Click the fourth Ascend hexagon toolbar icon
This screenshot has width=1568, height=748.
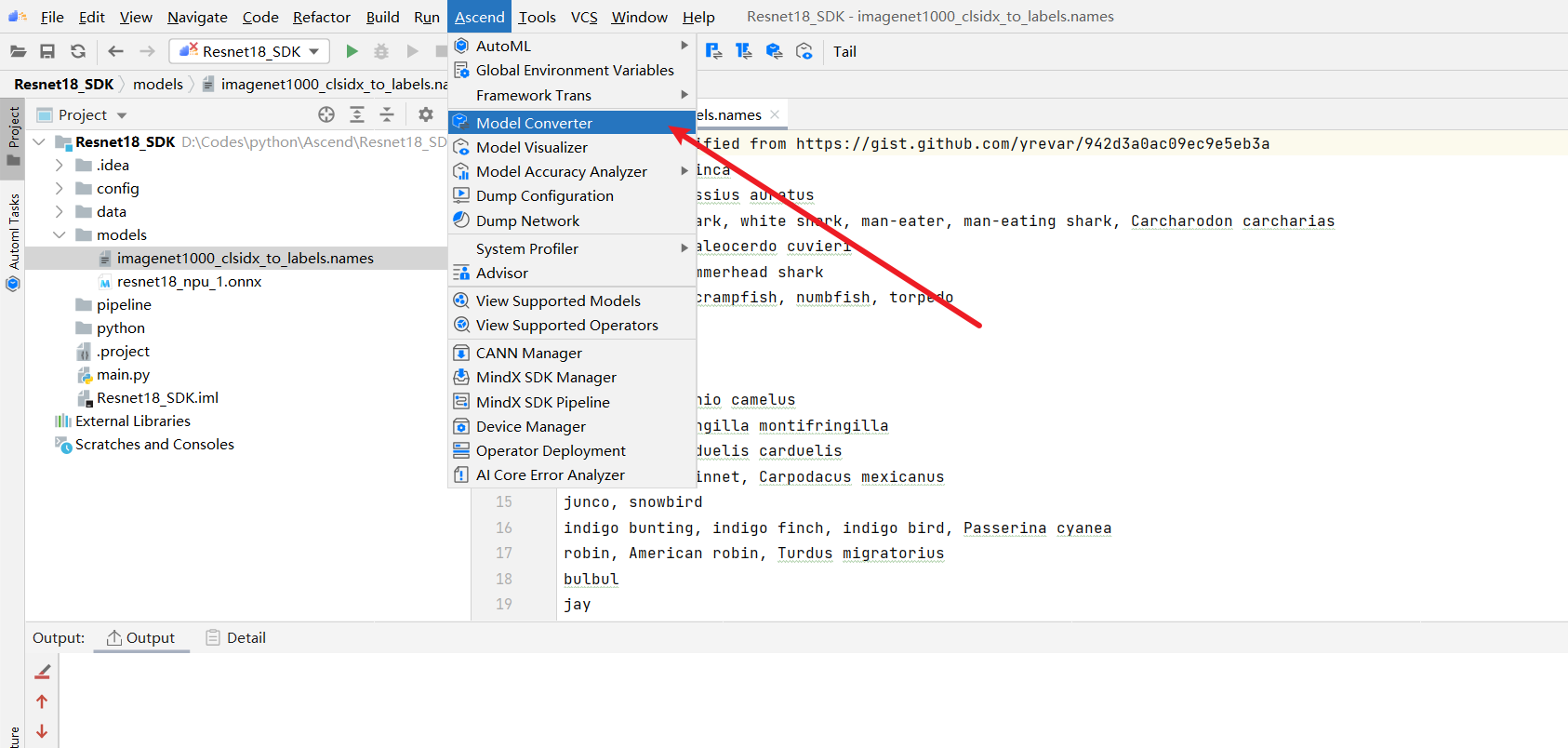[x=804, y=51]
